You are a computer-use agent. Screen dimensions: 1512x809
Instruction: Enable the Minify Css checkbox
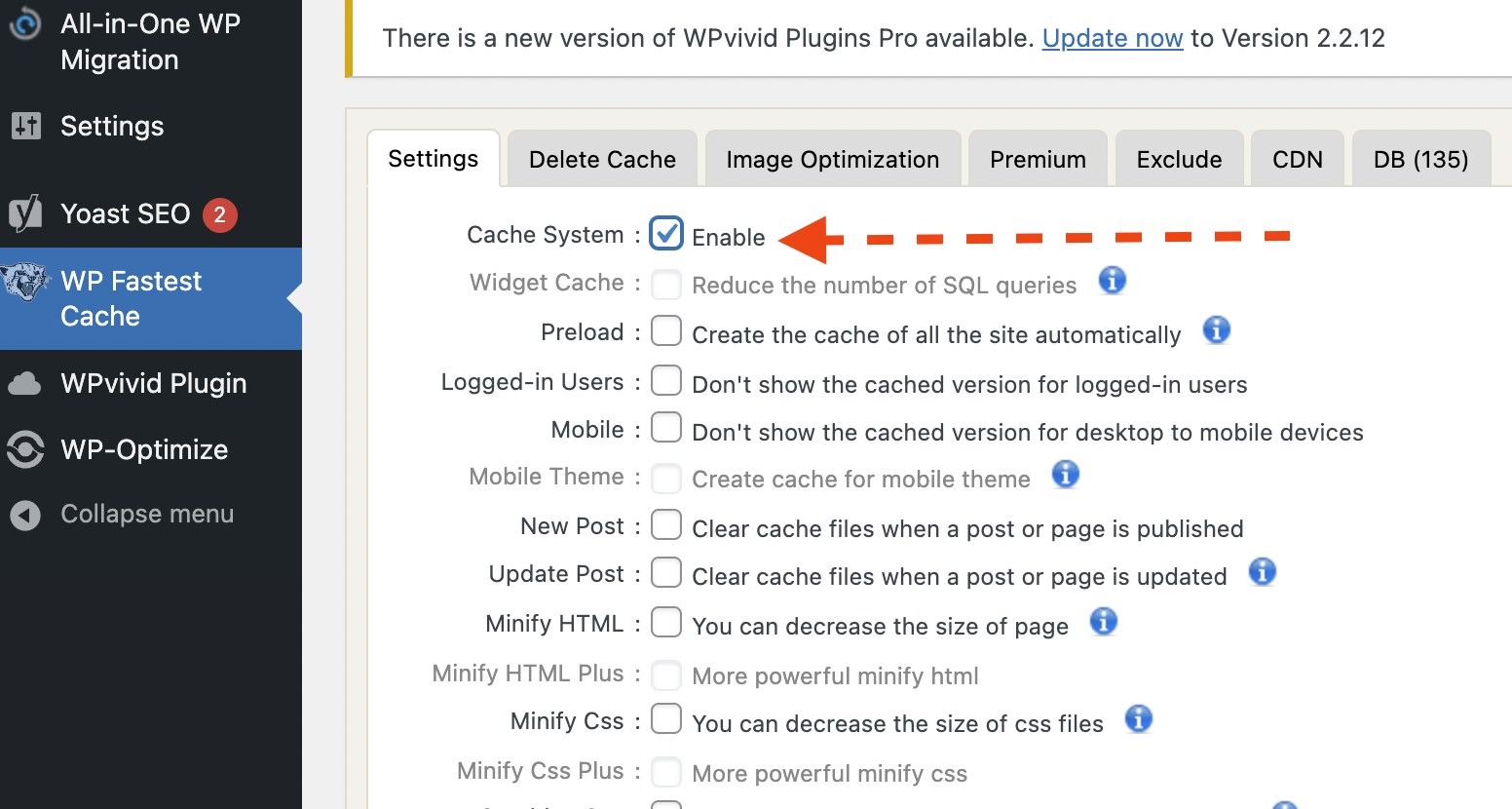click(666, 719)
